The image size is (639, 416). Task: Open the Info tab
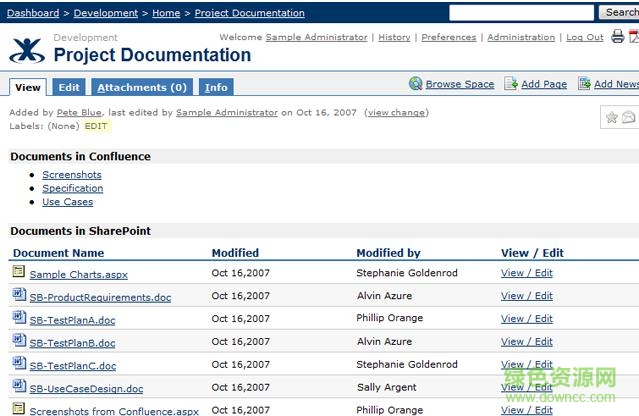coord(216,88)
